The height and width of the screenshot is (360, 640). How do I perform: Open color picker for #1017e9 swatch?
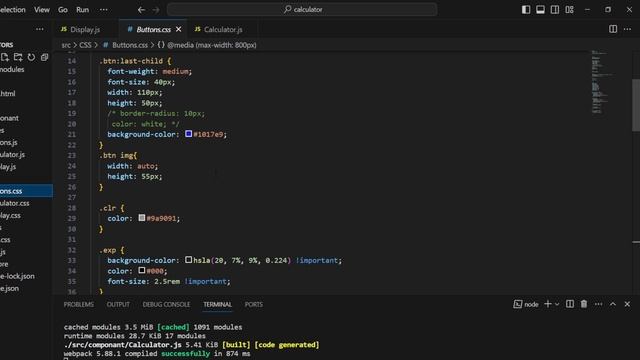[x=188, y=133]
